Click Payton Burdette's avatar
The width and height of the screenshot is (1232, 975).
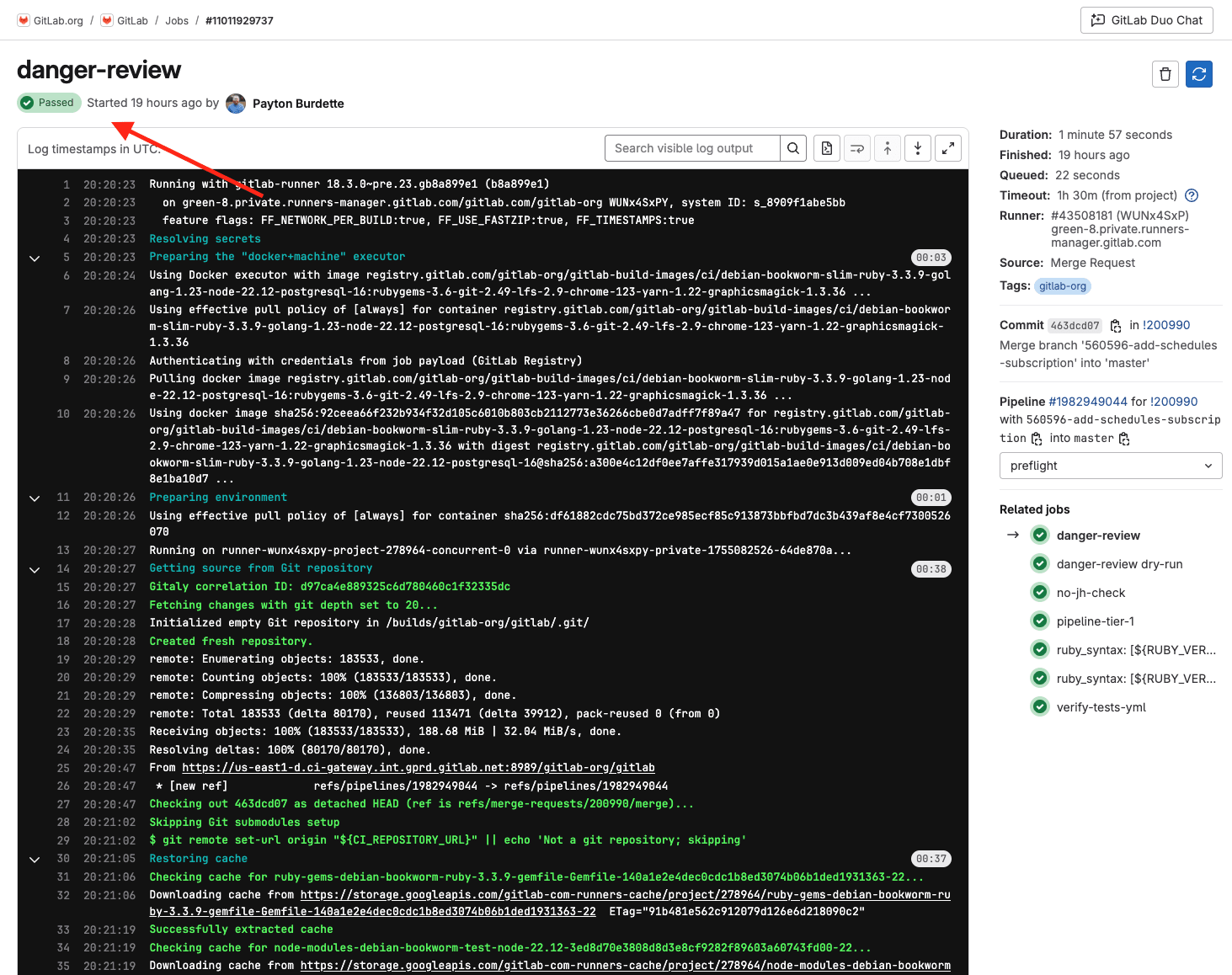coord(236,104)
